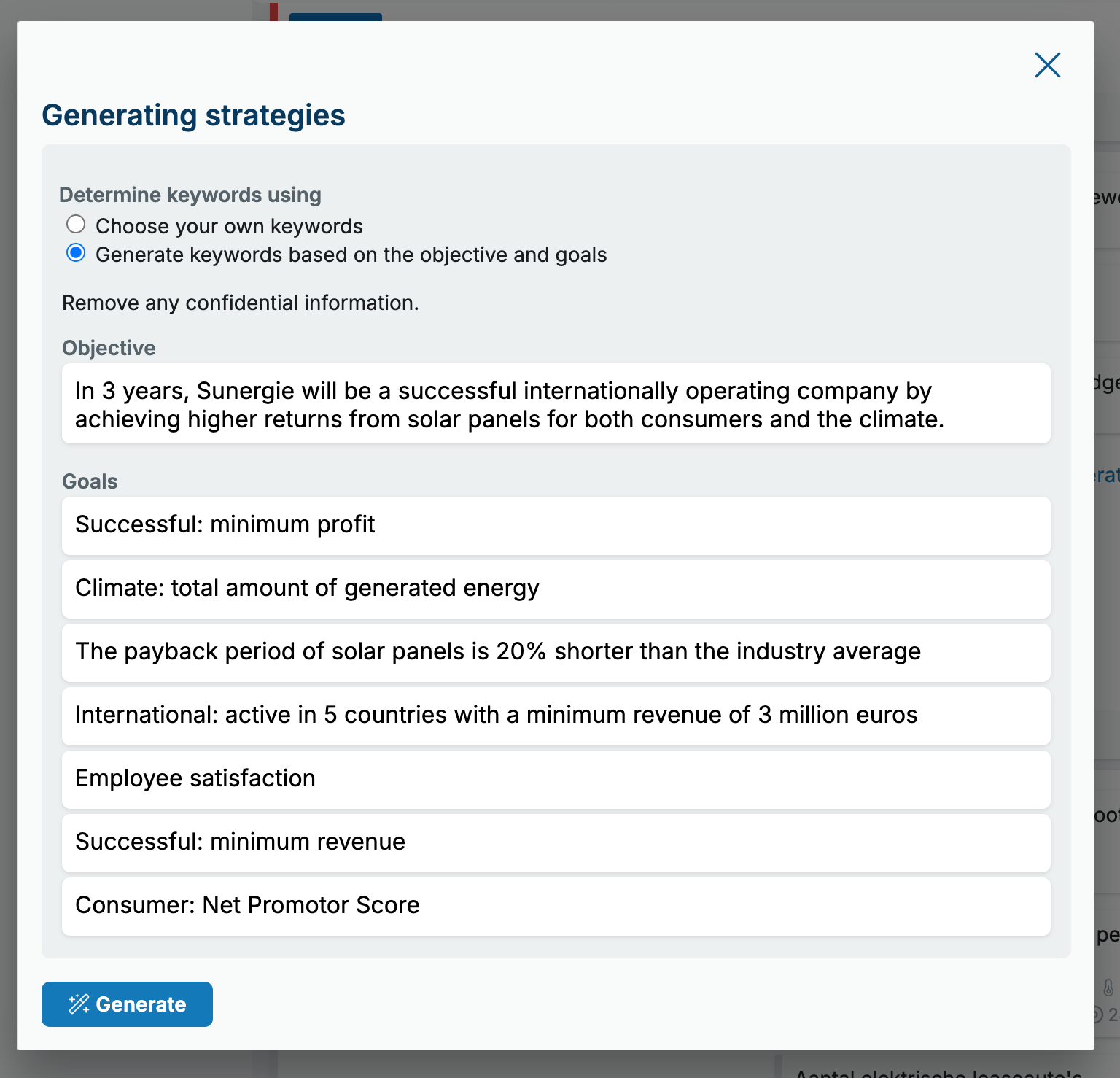Viewport: 1120px width, 1078px height.
Task: Edit the Successful: minimum revenue goal
Action: [556, 842]
